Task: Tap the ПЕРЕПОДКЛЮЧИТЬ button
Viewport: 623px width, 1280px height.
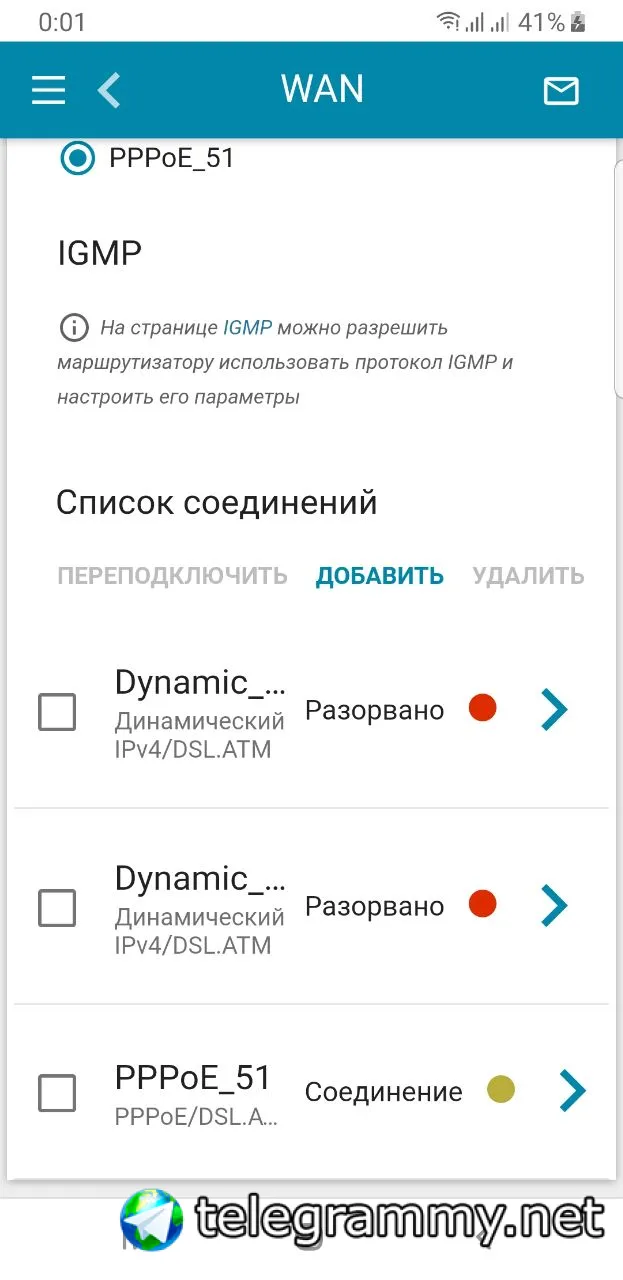Action: 172,576
